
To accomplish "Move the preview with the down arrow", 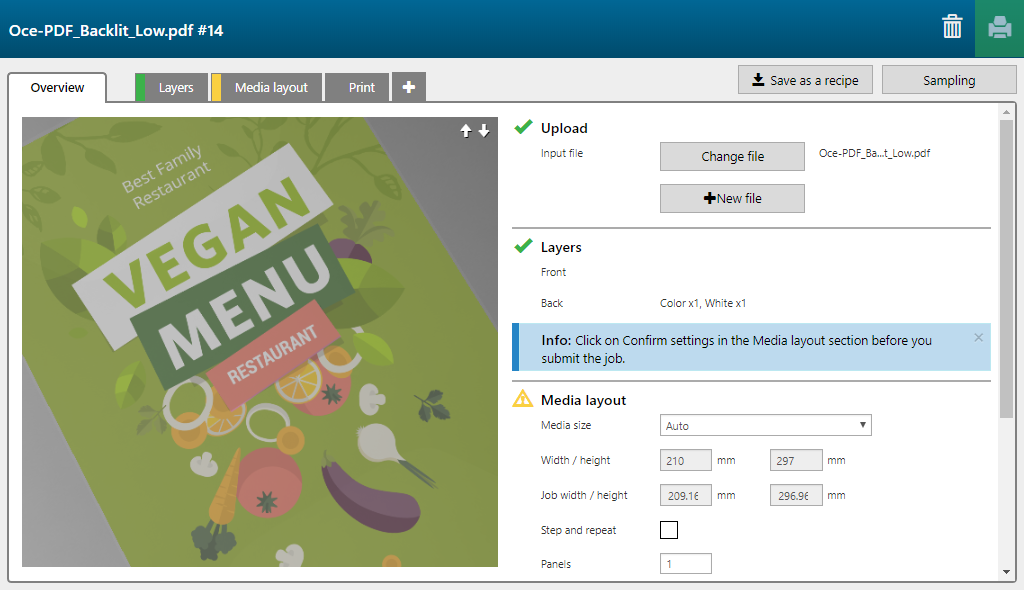I will 484,131.
